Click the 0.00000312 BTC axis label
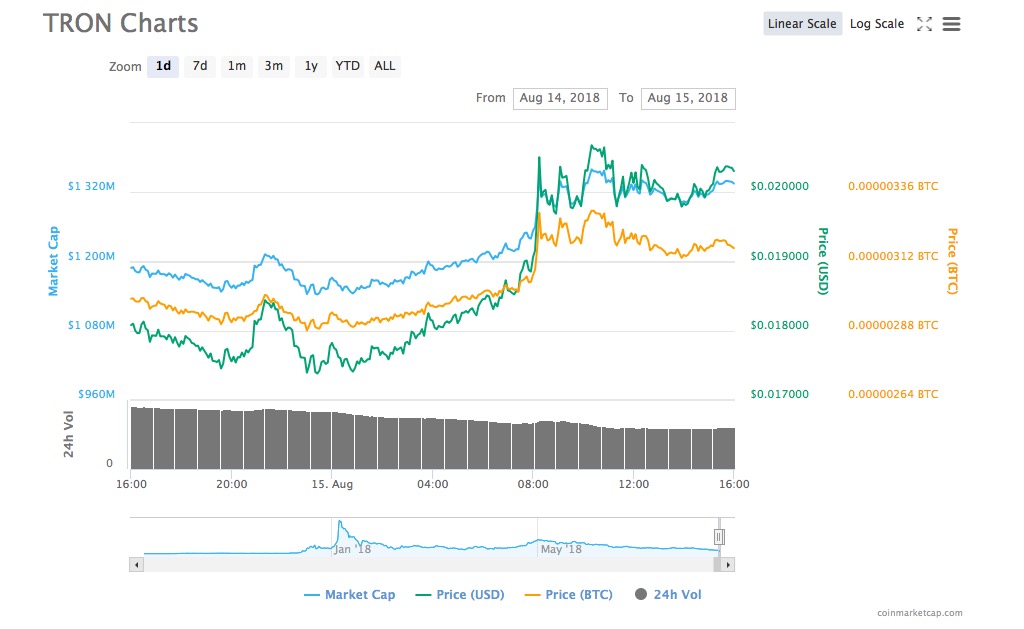Screen dimensions: 1024x629 coord(893,256)
